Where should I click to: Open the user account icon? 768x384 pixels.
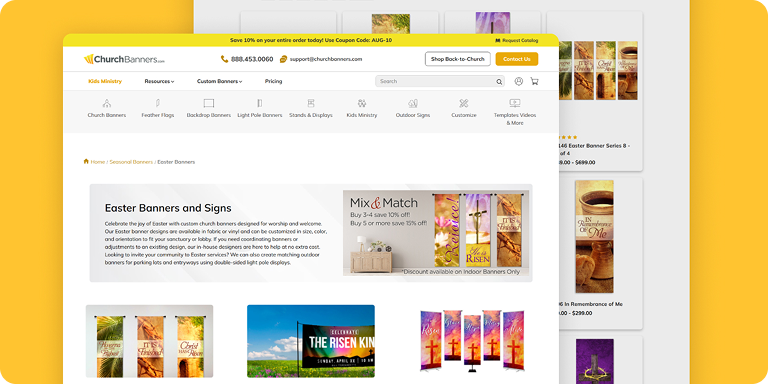coord(519,81)
